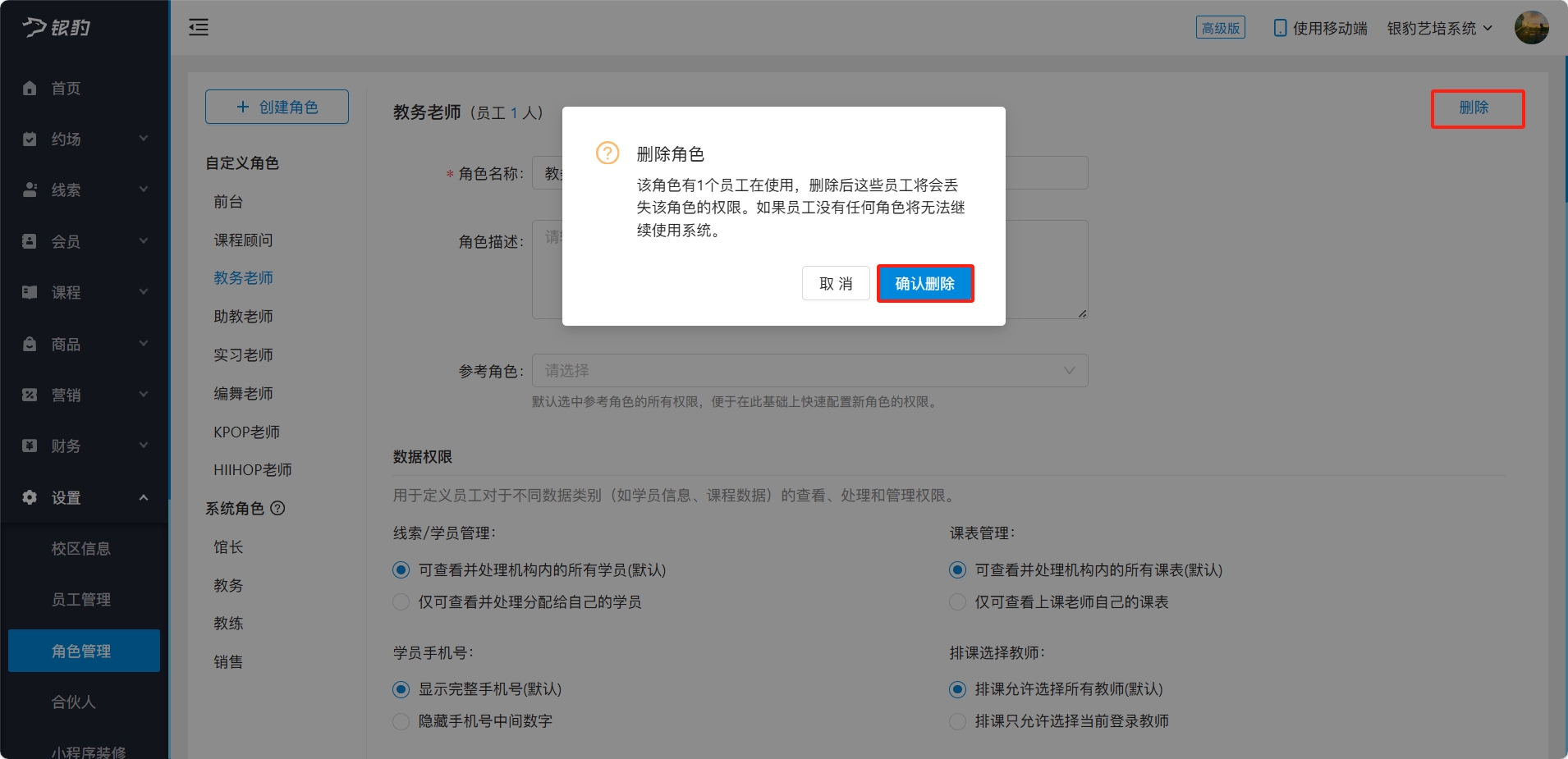The height and width of the screenshot is (759, 1568).
Task: Click the 商品 shopping bag icon
Action: [30, 344]
